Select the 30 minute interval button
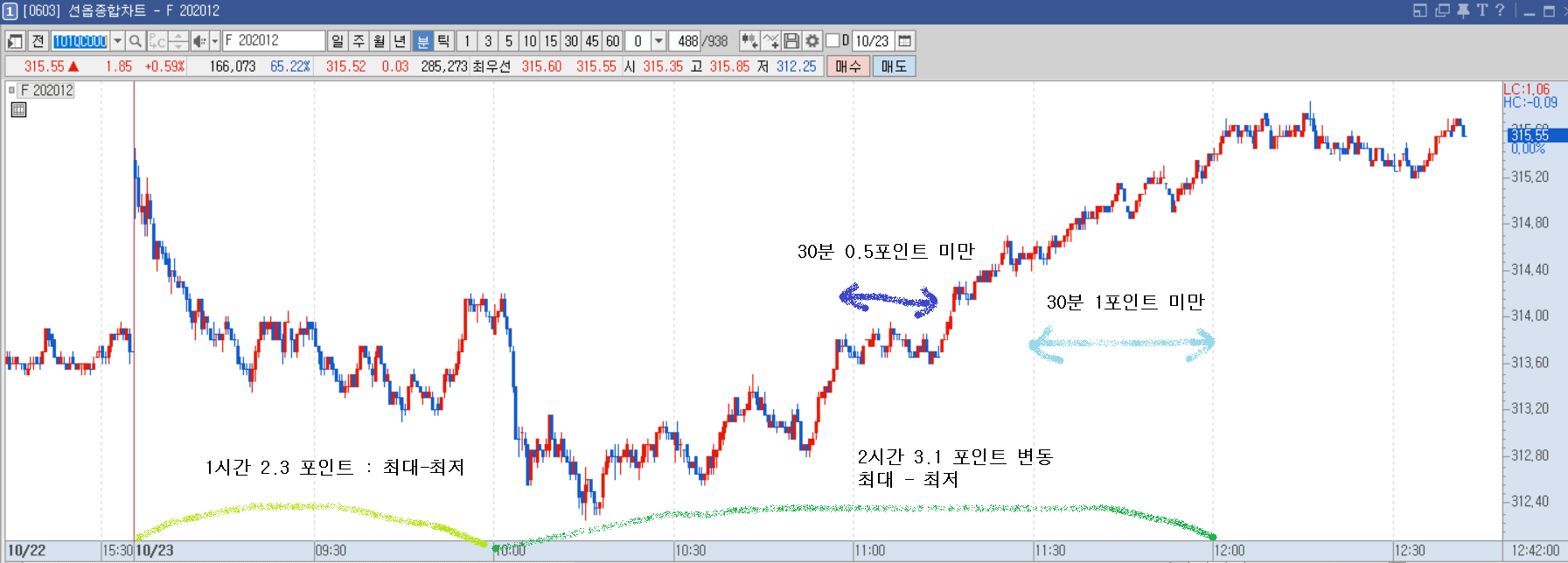 [x=571, y=41]
